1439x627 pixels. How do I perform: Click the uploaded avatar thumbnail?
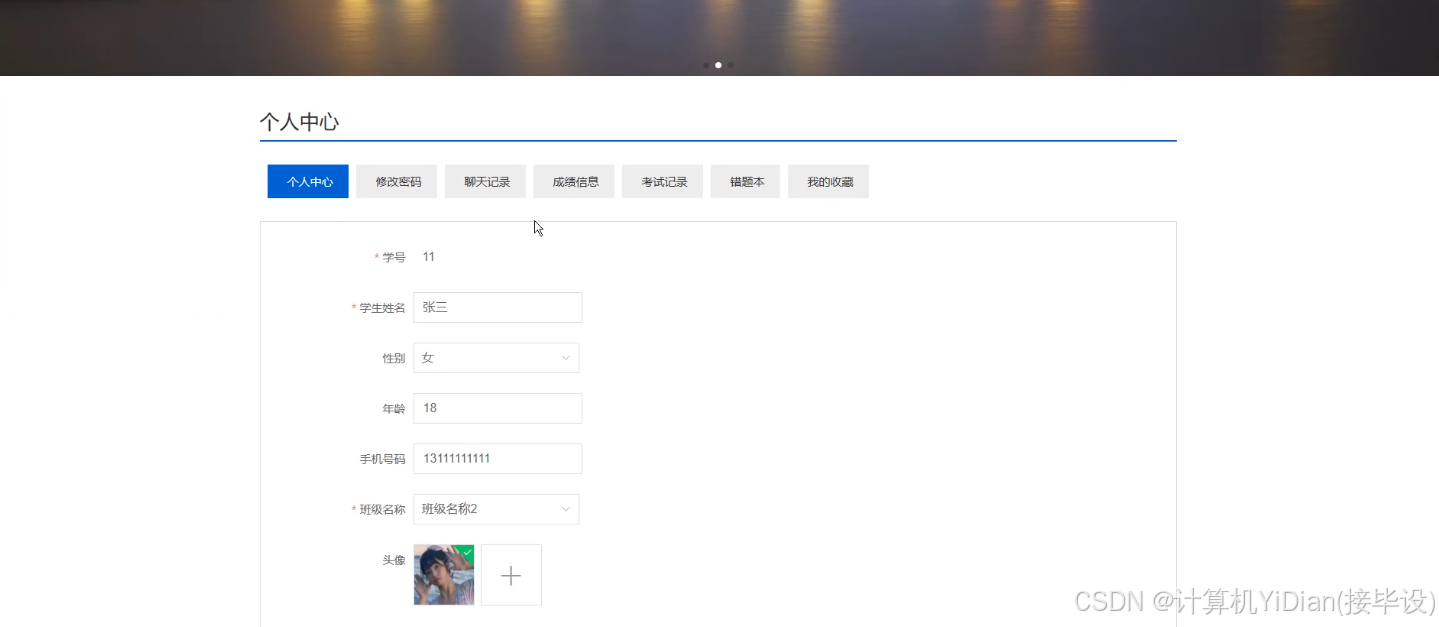444,575
